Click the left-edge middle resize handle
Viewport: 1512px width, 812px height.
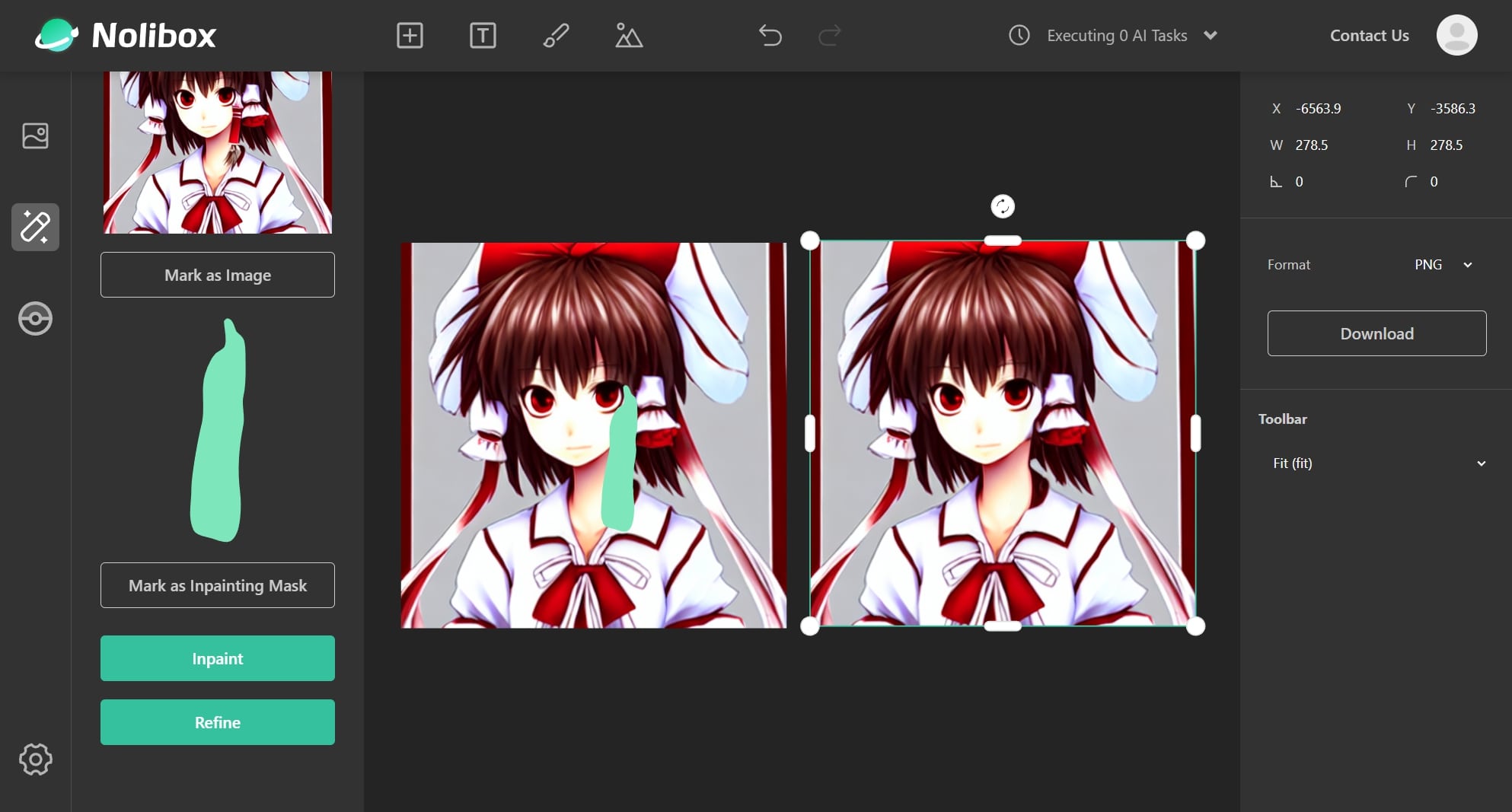(810, 433)
